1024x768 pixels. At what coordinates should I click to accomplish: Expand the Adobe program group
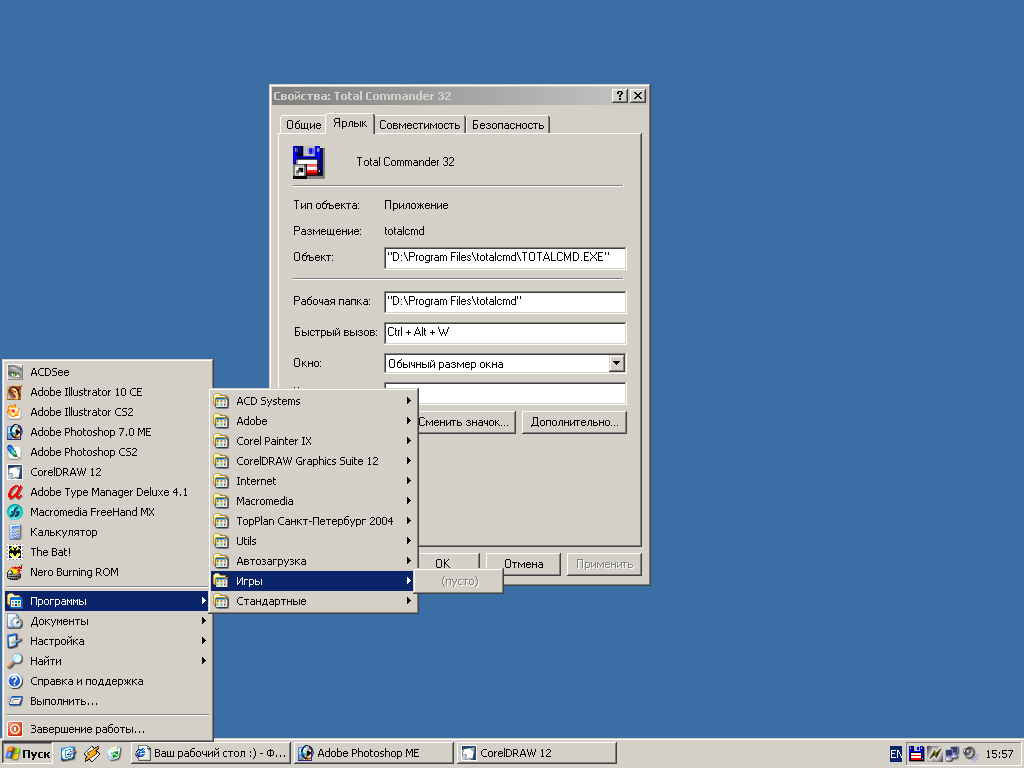[x=313, y=421]
